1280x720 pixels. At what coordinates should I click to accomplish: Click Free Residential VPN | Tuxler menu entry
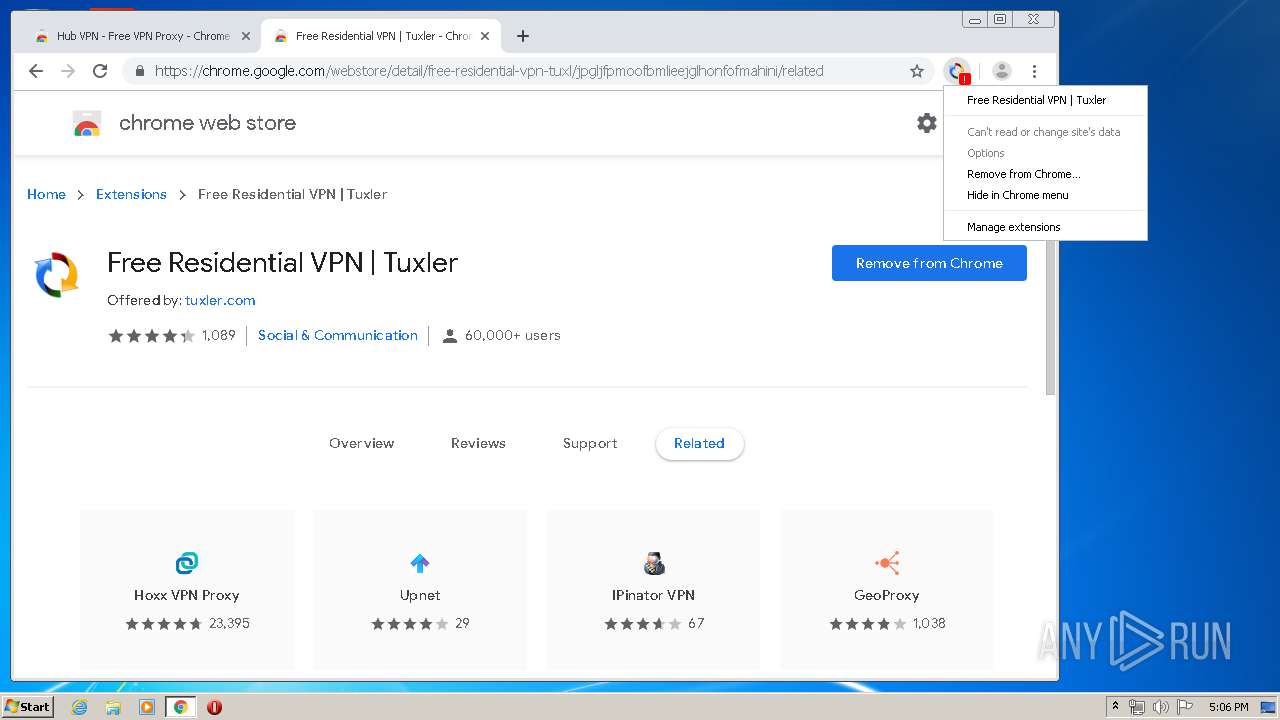pyautogui.click(x=1045, y=100)
